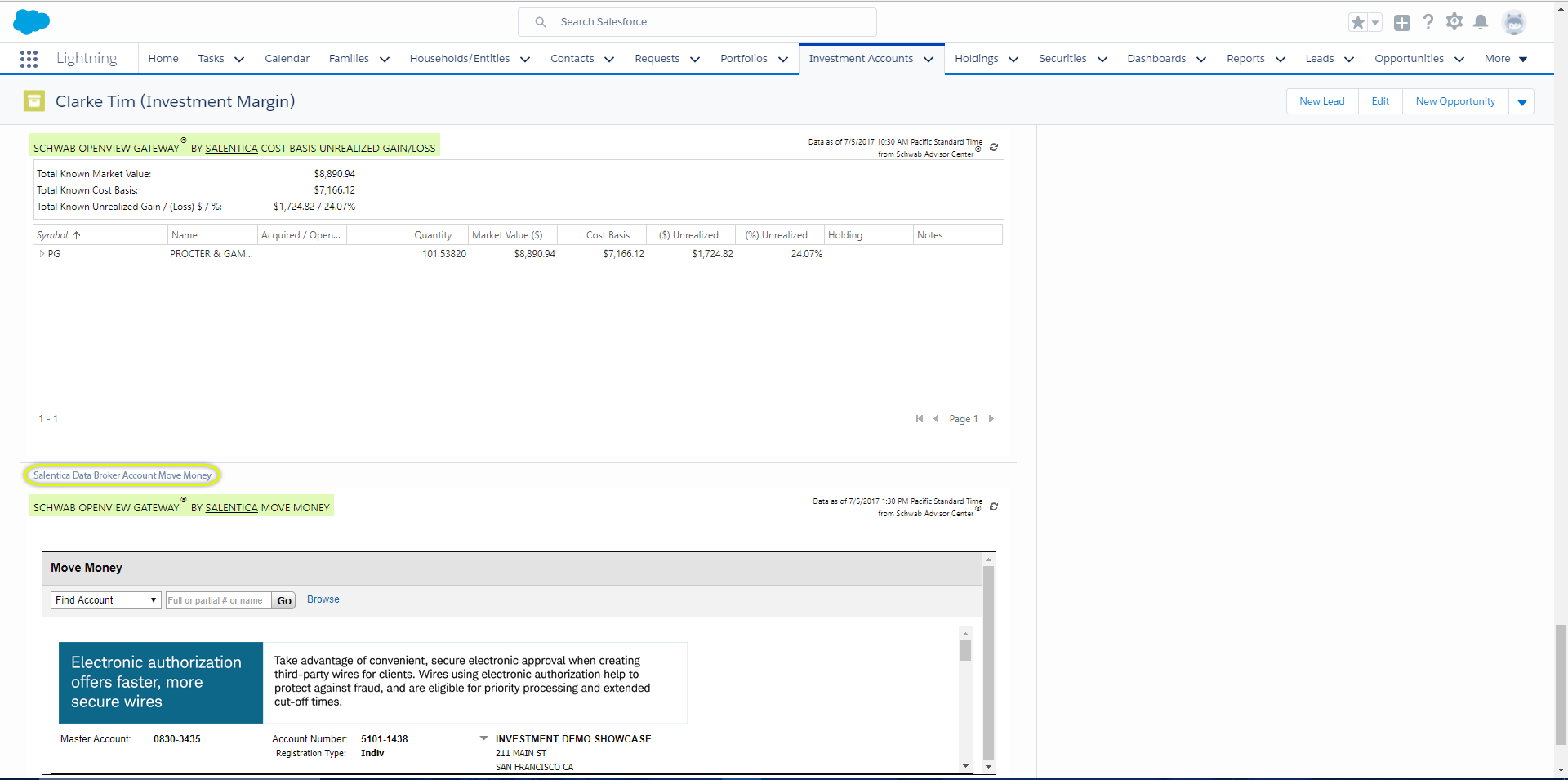Open the Browse link
The width and height of the screenshot is (1568, 780).
coord(323,599)
